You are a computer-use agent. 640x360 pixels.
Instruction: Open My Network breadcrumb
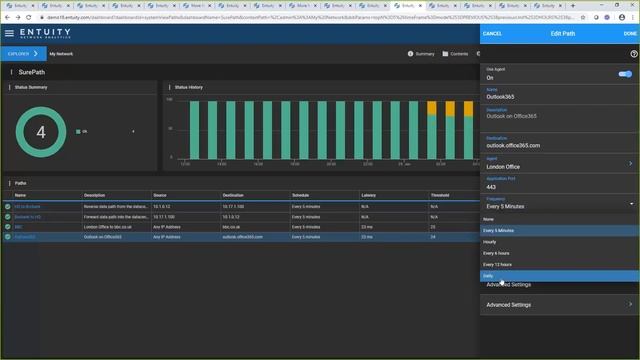point(61,54)
